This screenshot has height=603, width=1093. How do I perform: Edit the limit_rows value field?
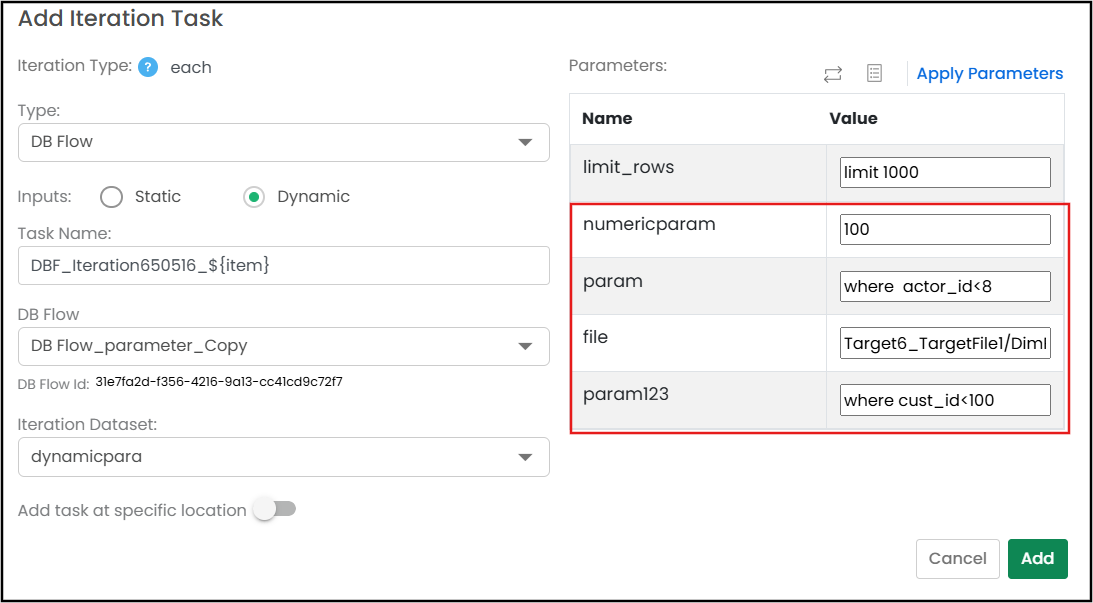[945, 172]
